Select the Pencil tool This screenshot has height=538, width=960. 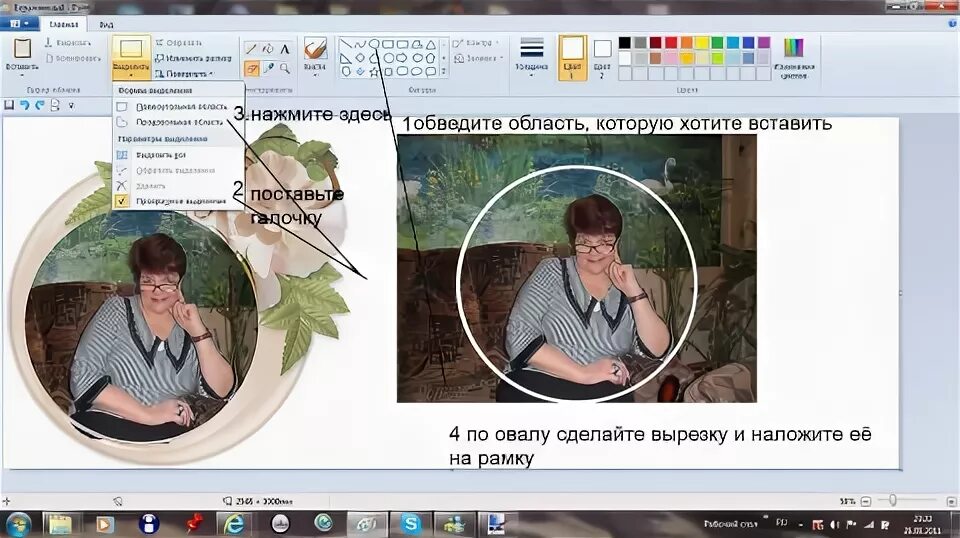click(250, 49)
